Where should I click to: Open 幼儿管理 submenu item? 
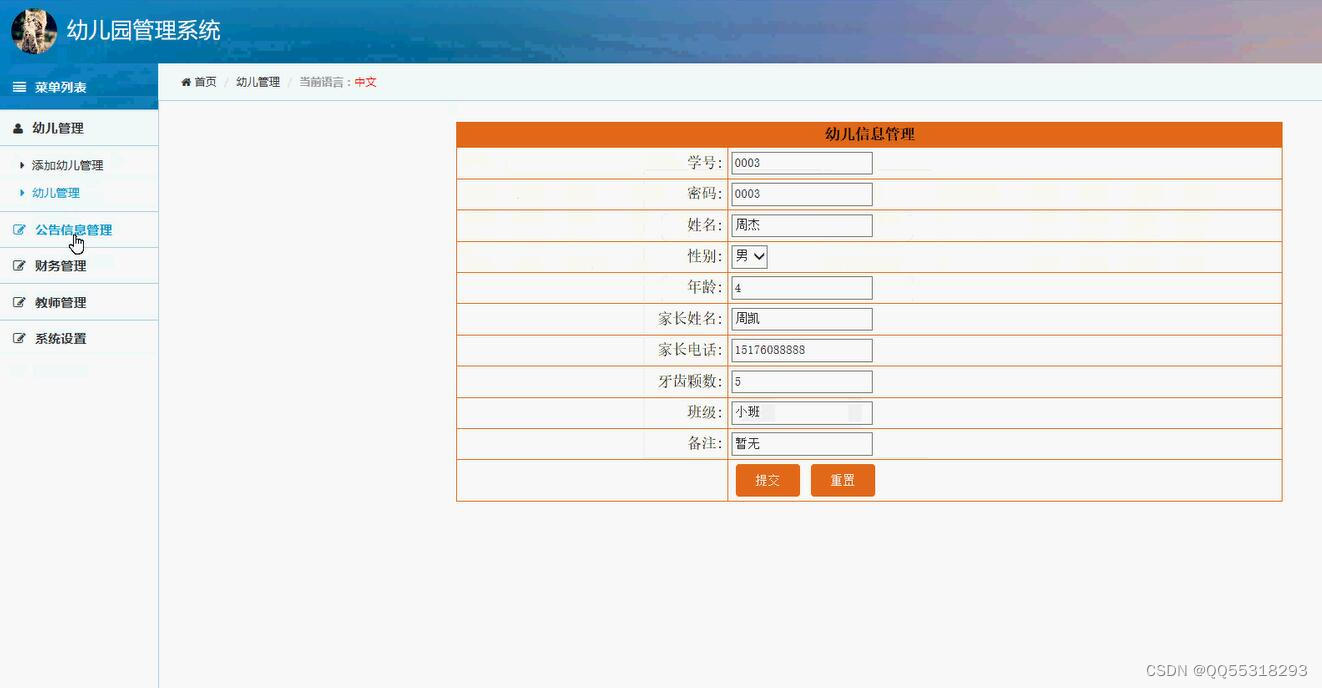tap(56, 193)
